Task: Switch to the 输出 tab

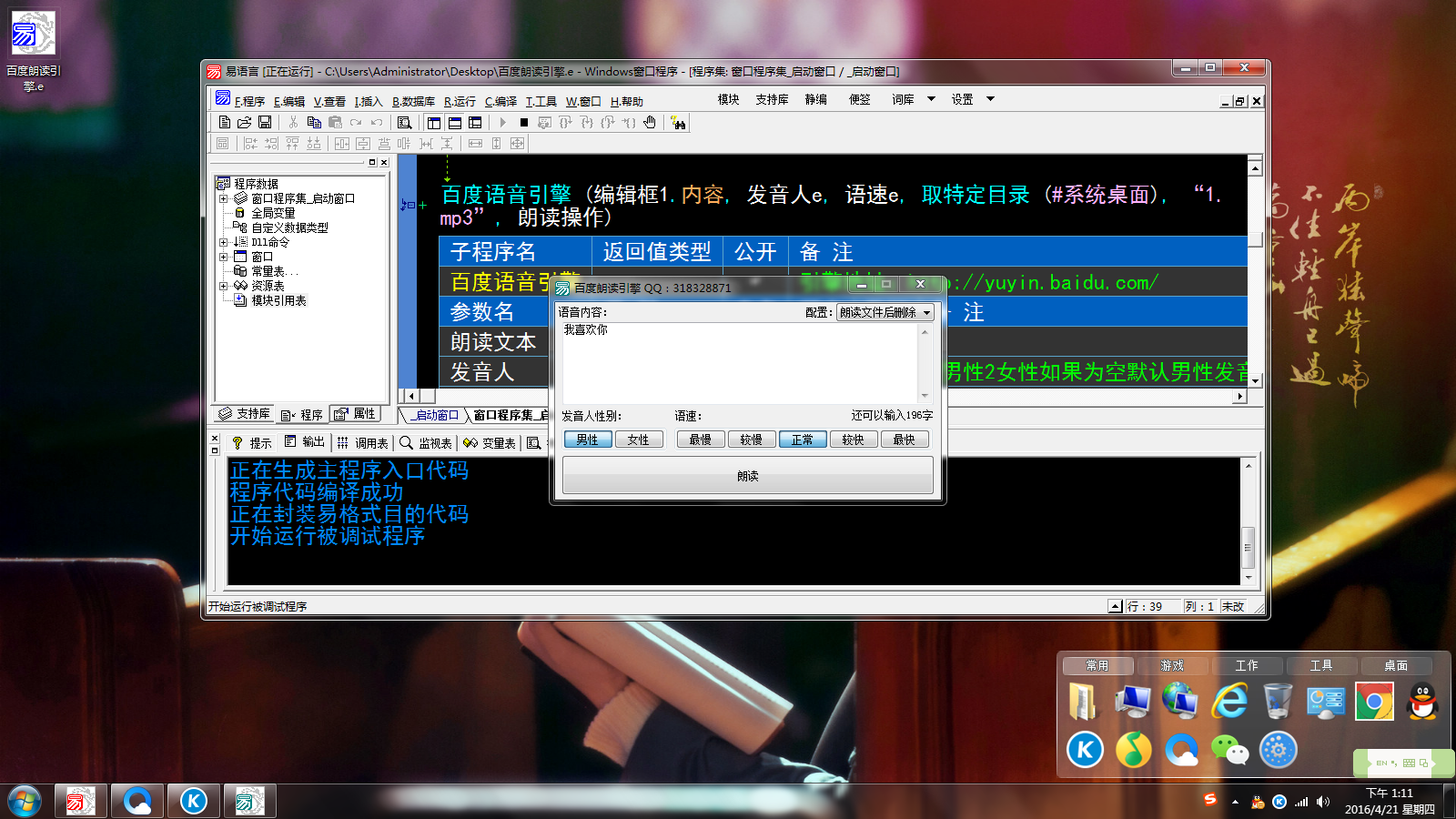Action: [x=305, y=442]
